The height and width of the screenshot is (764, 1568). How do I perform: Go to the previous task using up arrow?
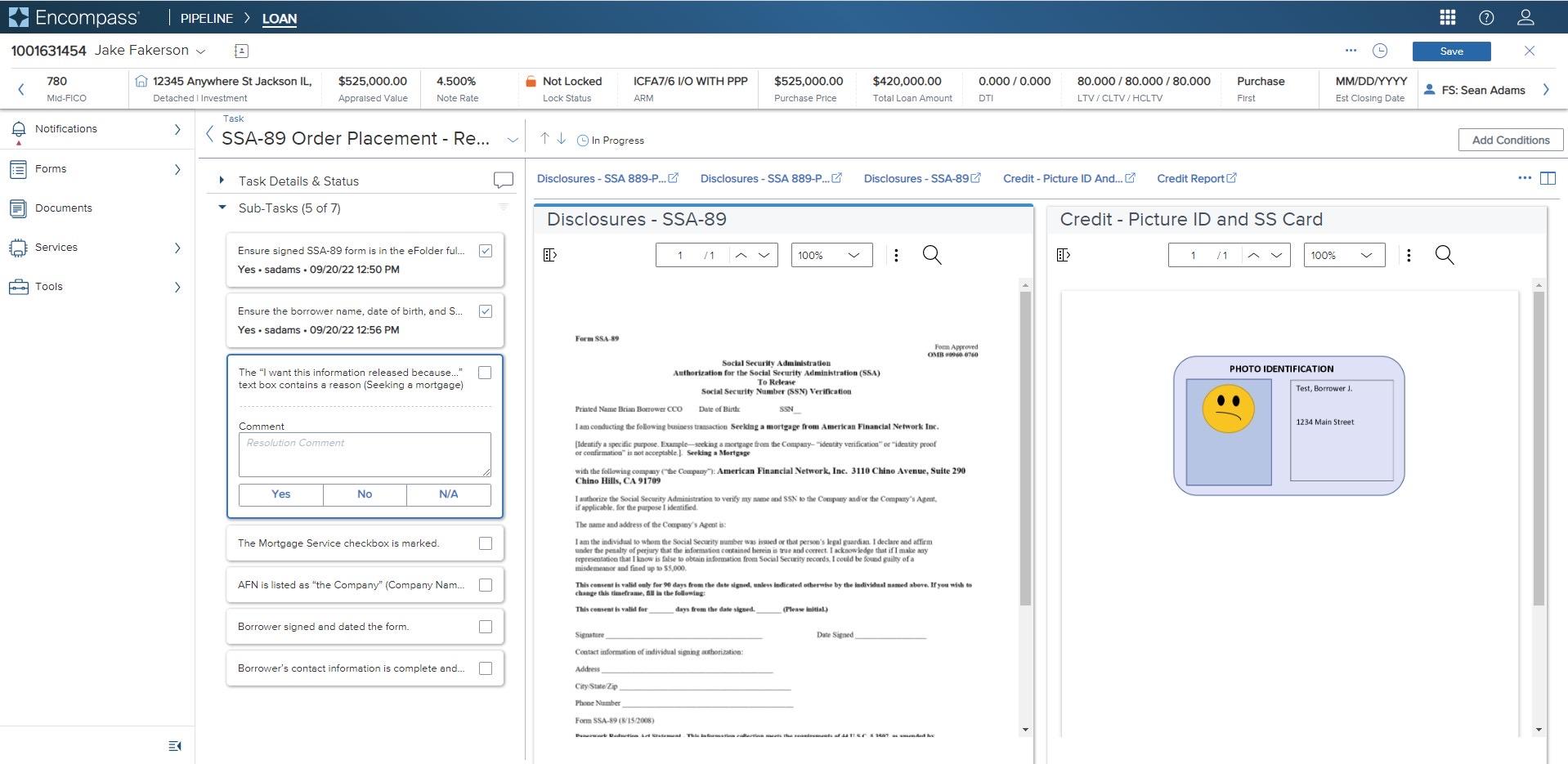coord(544,139)
